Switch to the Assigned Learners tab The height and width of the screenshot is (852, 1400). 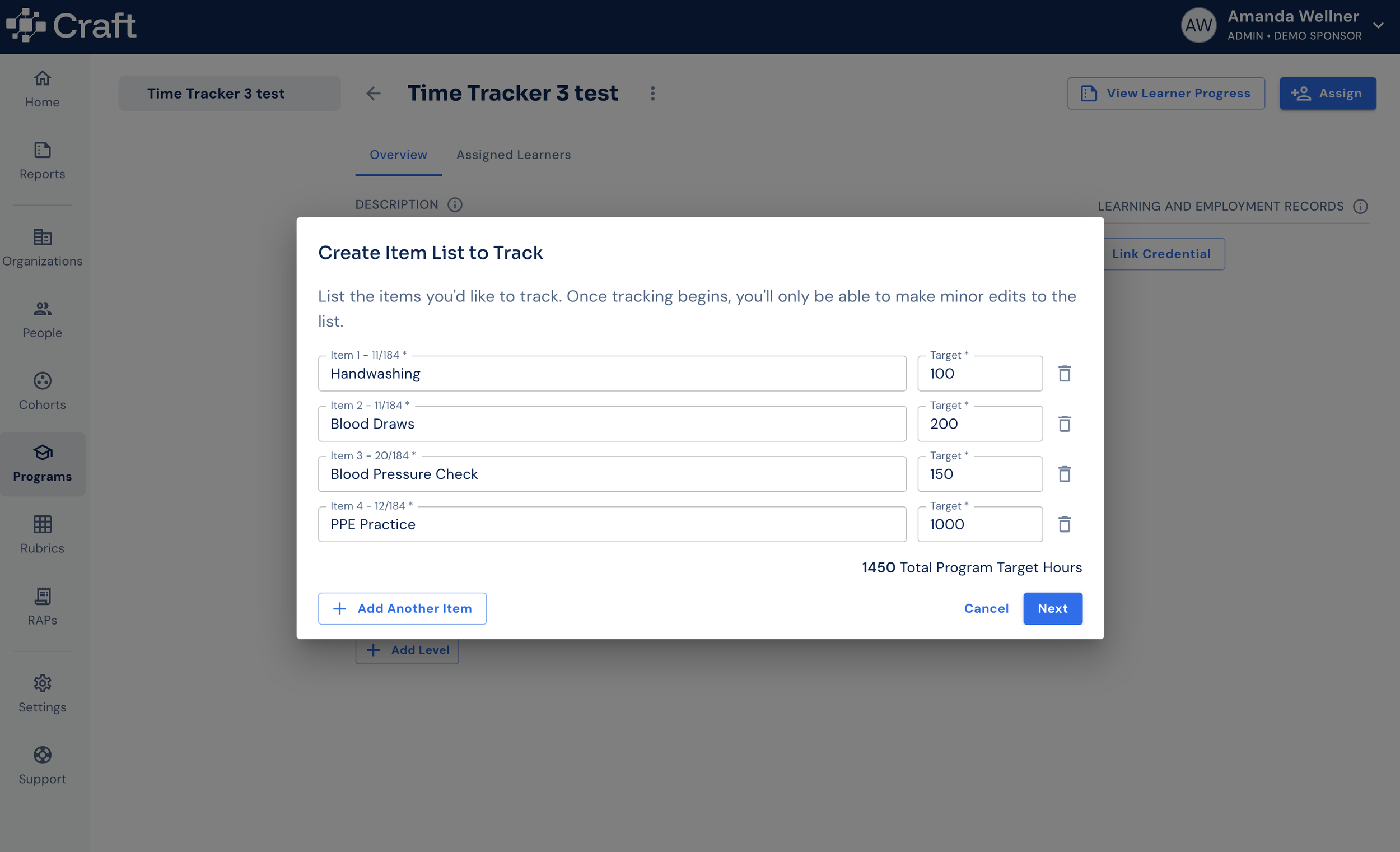[513, 155]
